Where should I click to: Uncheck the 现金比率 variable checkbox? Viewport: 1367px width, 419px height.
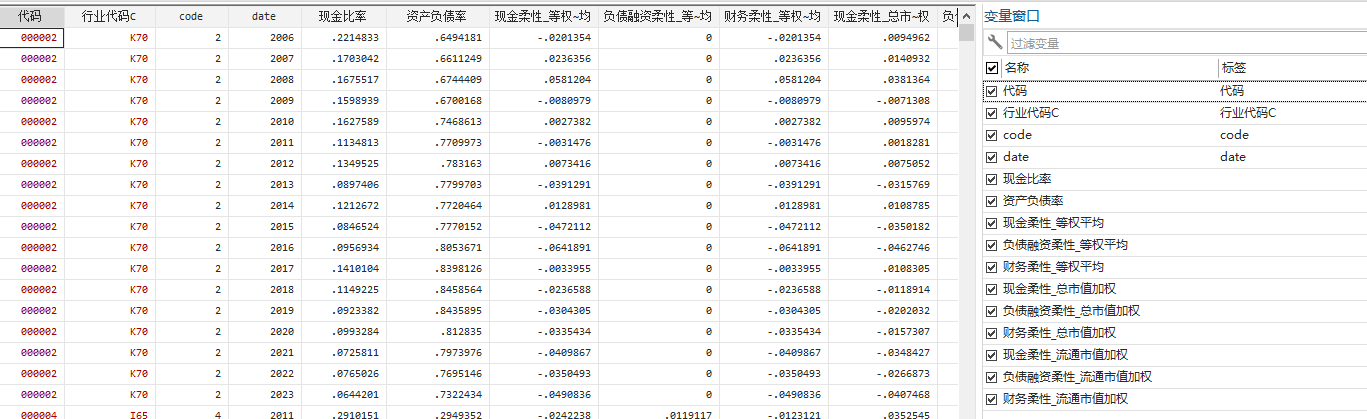(992, 179)
